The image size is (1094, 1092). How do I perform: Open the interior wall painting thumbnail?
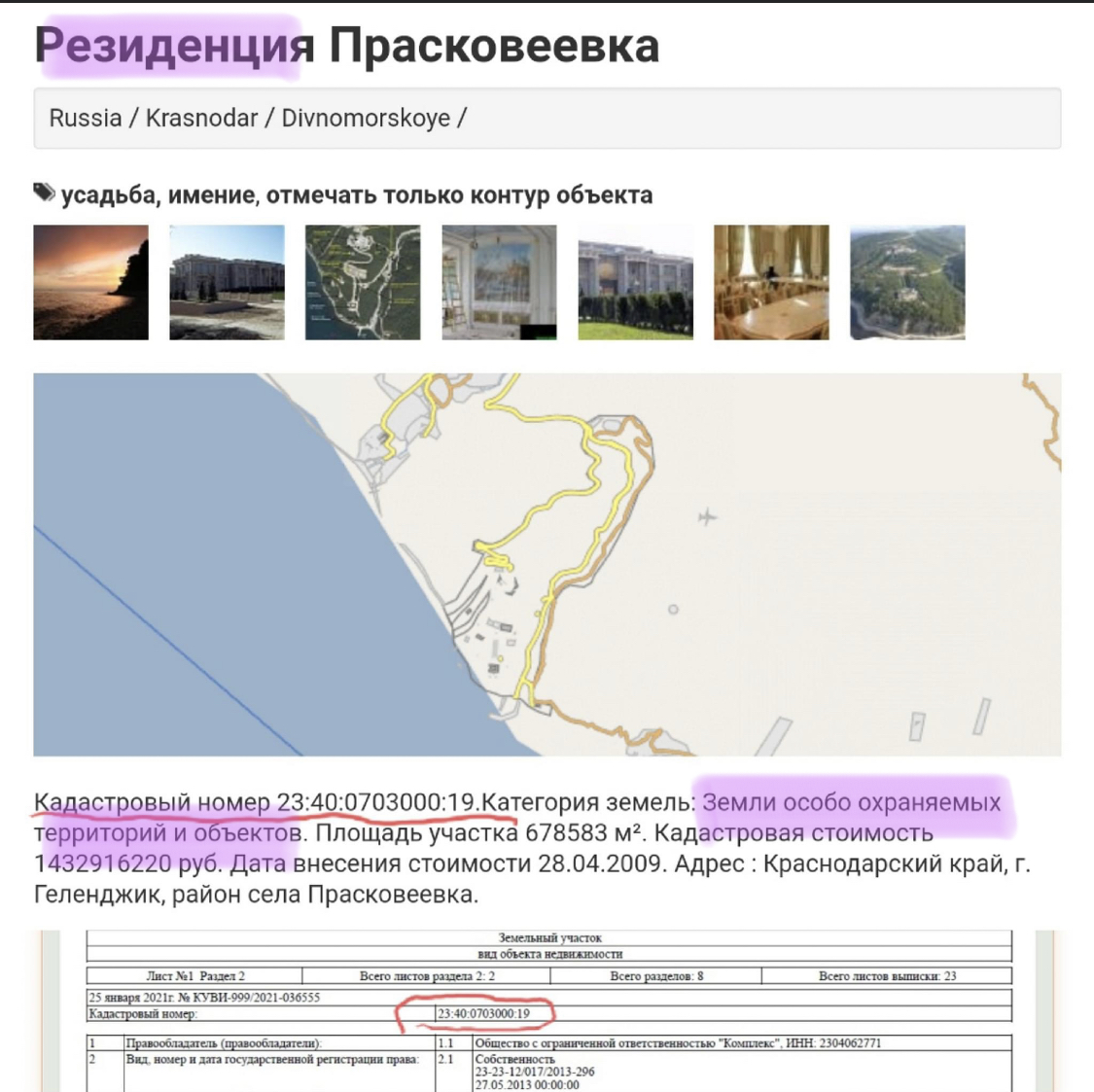point(499,282)
